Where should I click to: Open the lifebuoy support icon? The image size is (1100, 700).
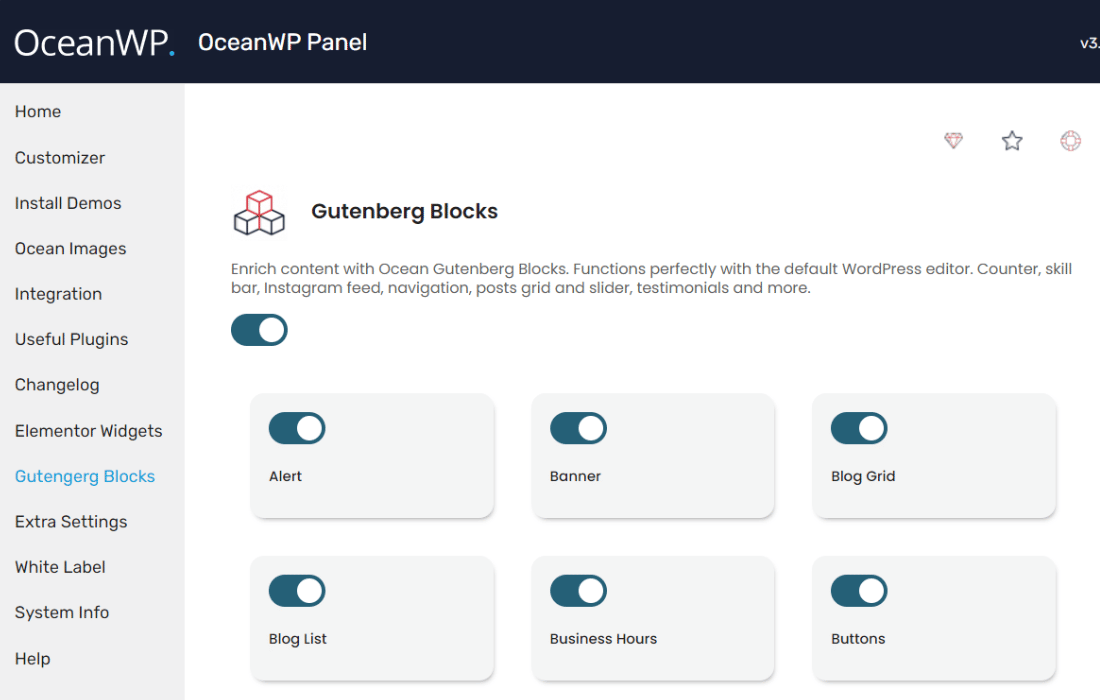tap(1071, 141)
